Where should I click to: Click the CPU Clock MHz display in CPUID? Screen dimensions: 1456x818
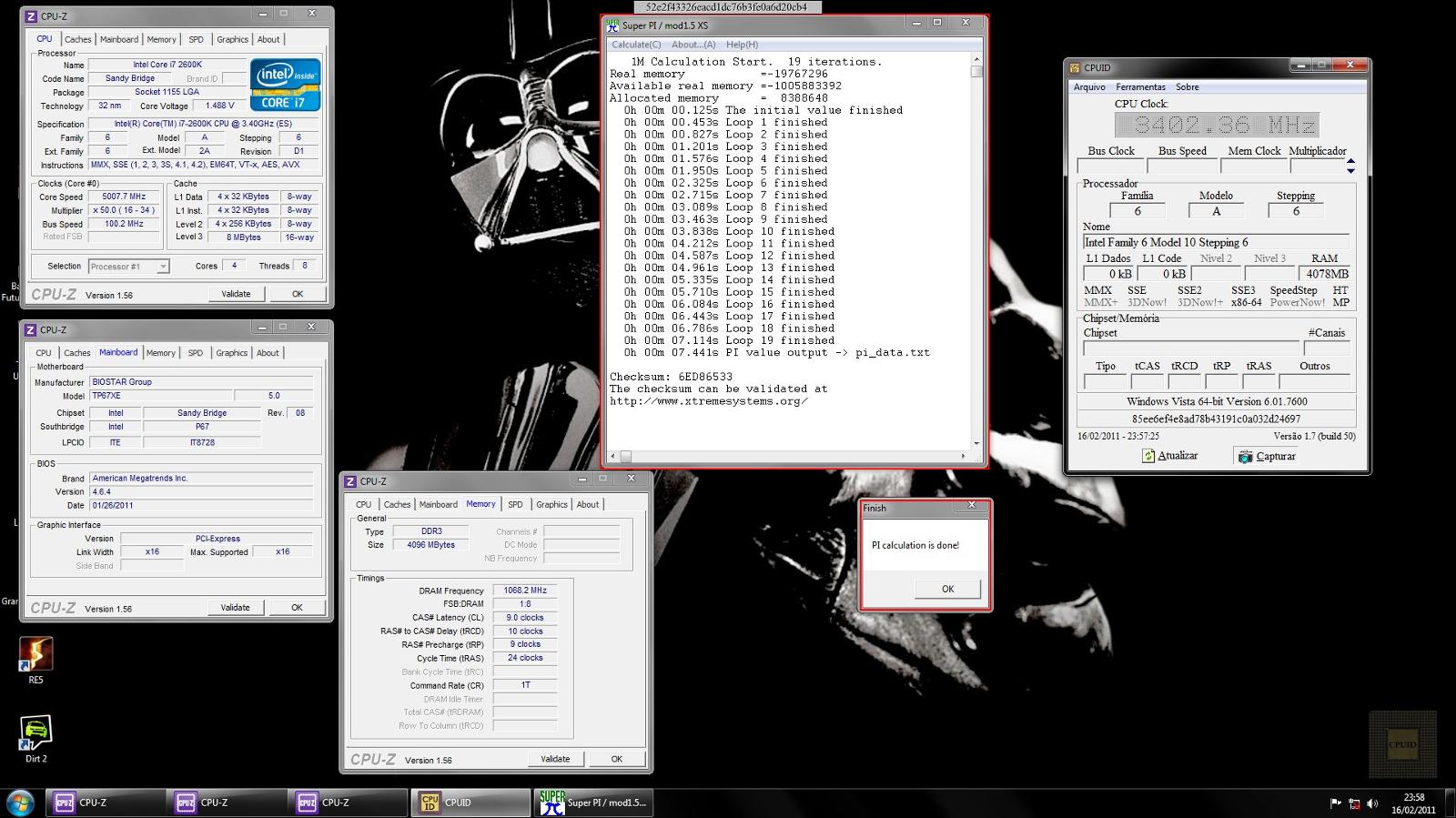tap(1217, 125)
